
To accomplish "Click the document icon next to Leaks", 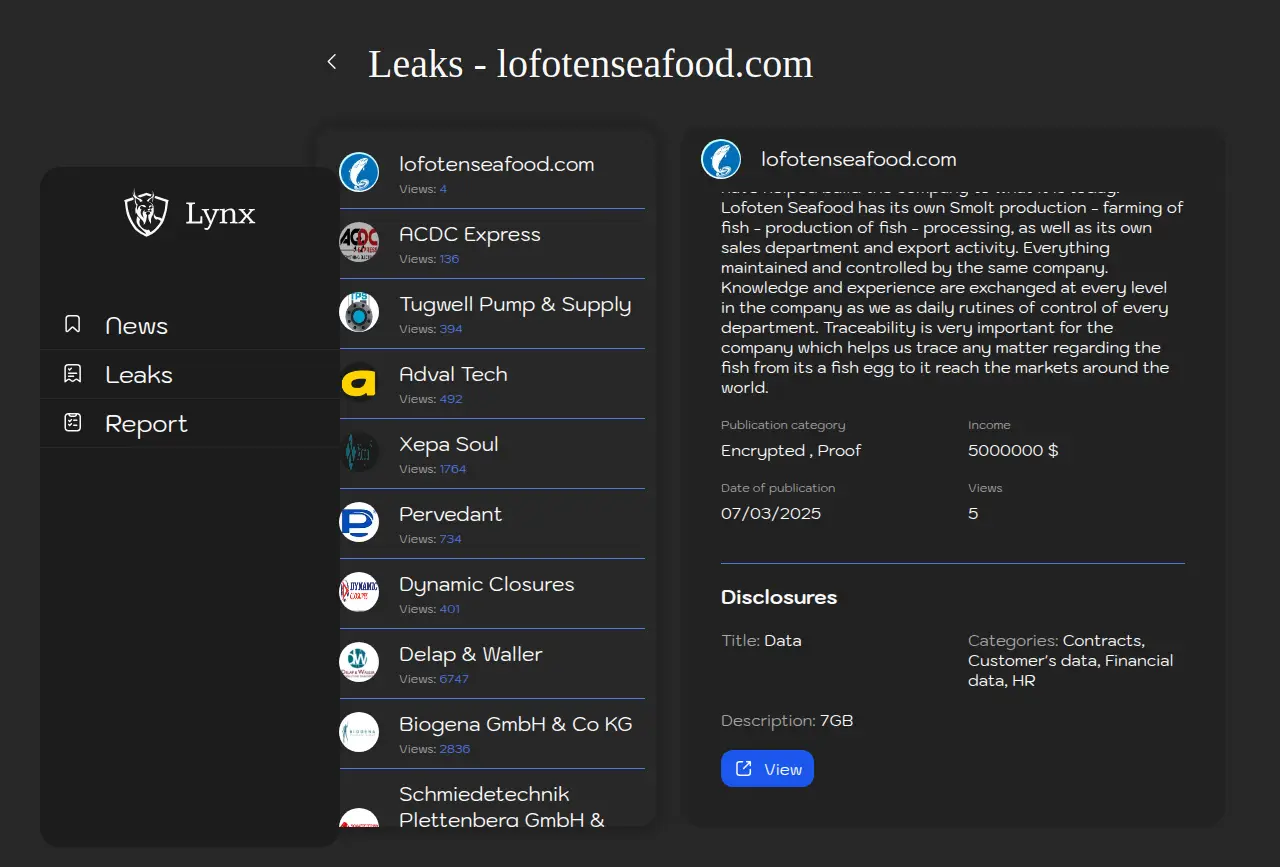I will point(72,374).
